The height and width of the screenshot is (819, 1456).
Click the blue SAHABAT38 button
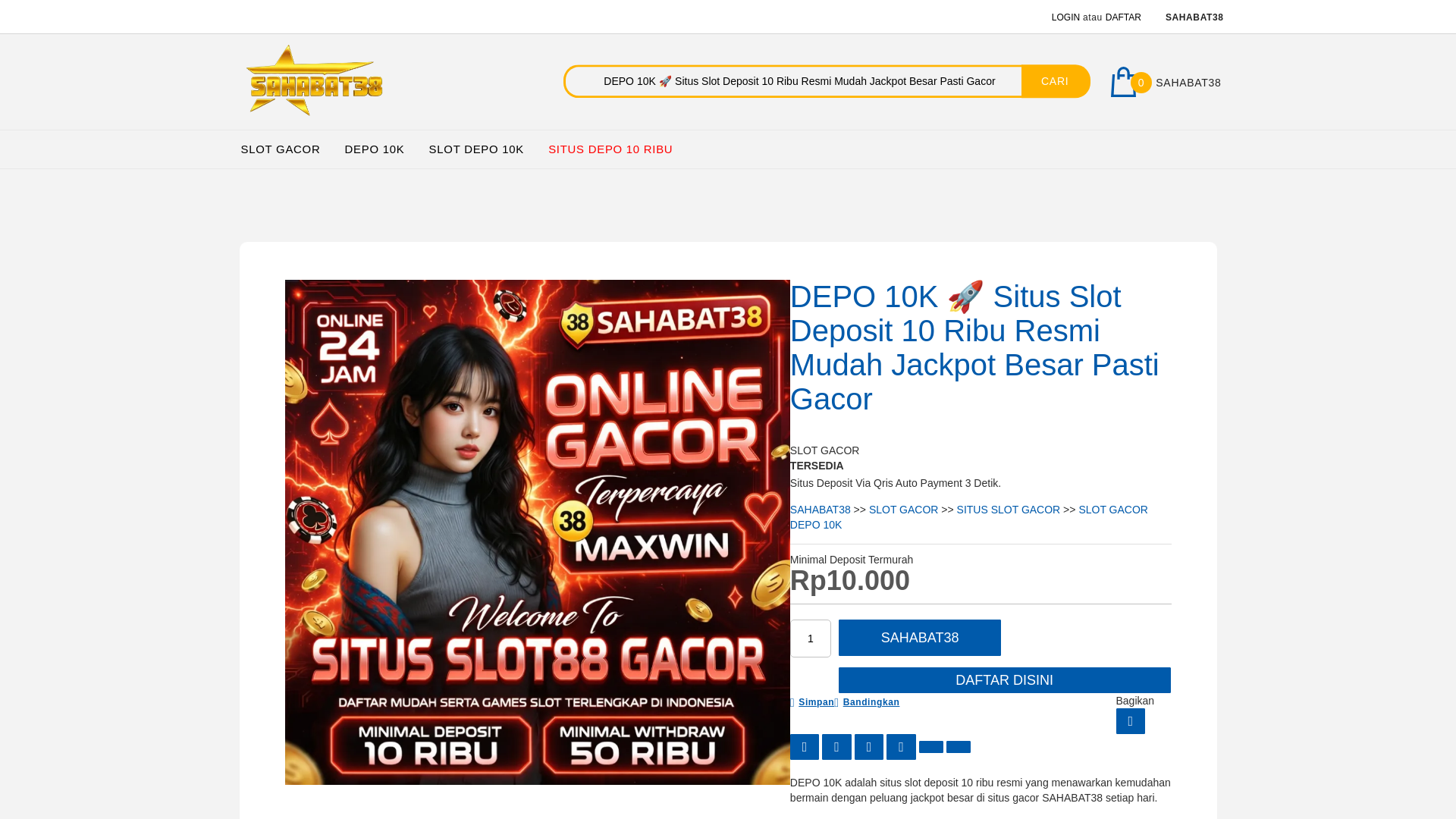(x=920, y=638)
